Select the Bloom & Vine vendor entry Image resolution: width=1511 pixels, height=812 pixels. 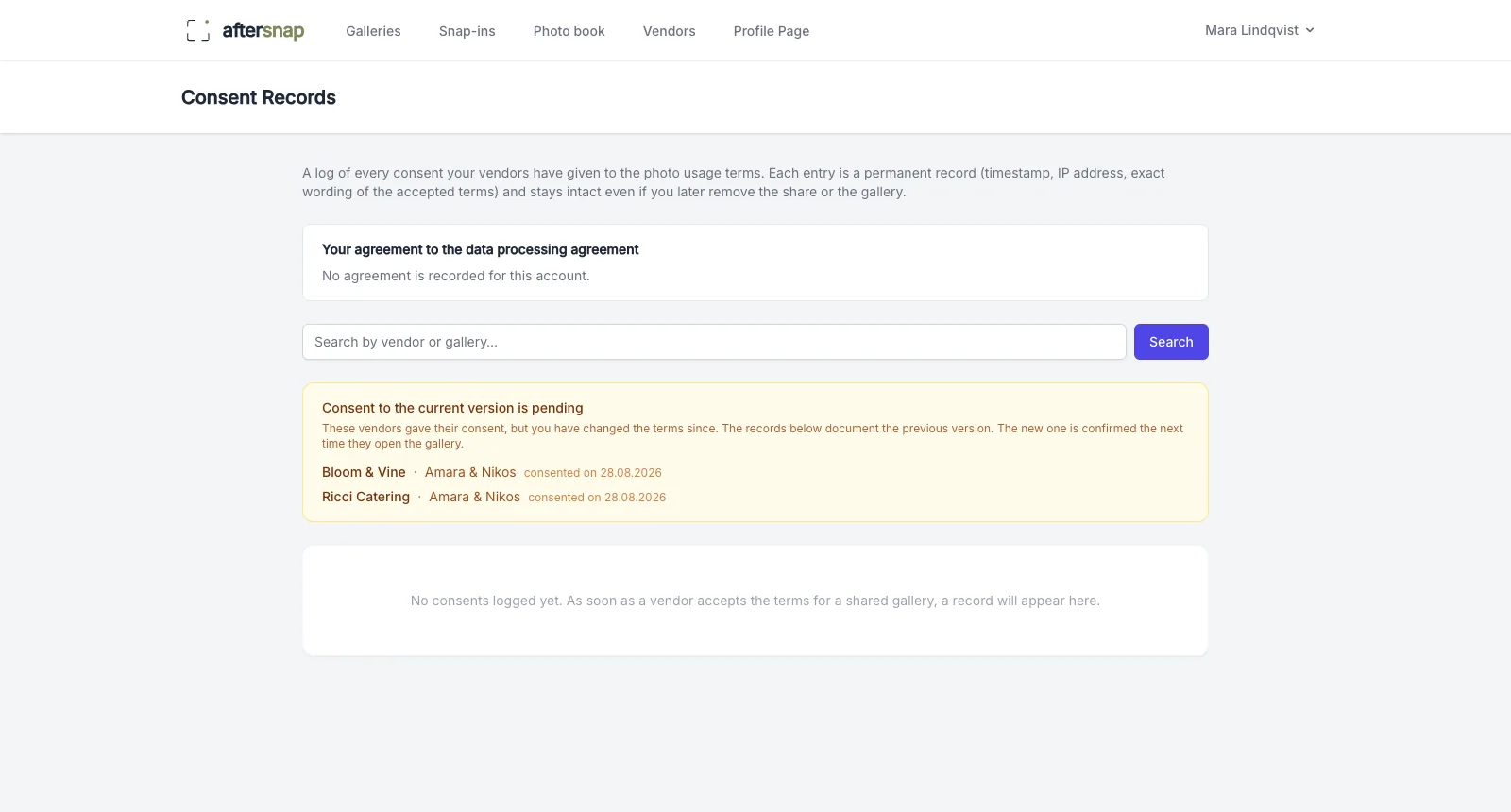(364, 472)
